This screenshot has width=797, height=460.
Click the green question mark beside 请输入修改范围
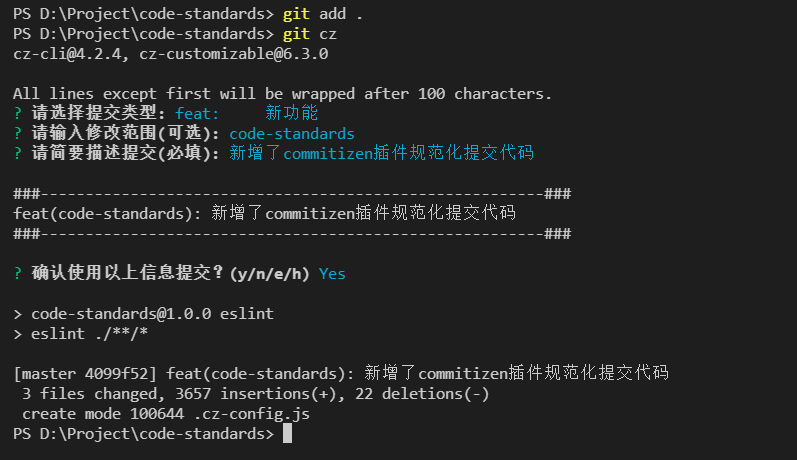click(x=18, y=134)
